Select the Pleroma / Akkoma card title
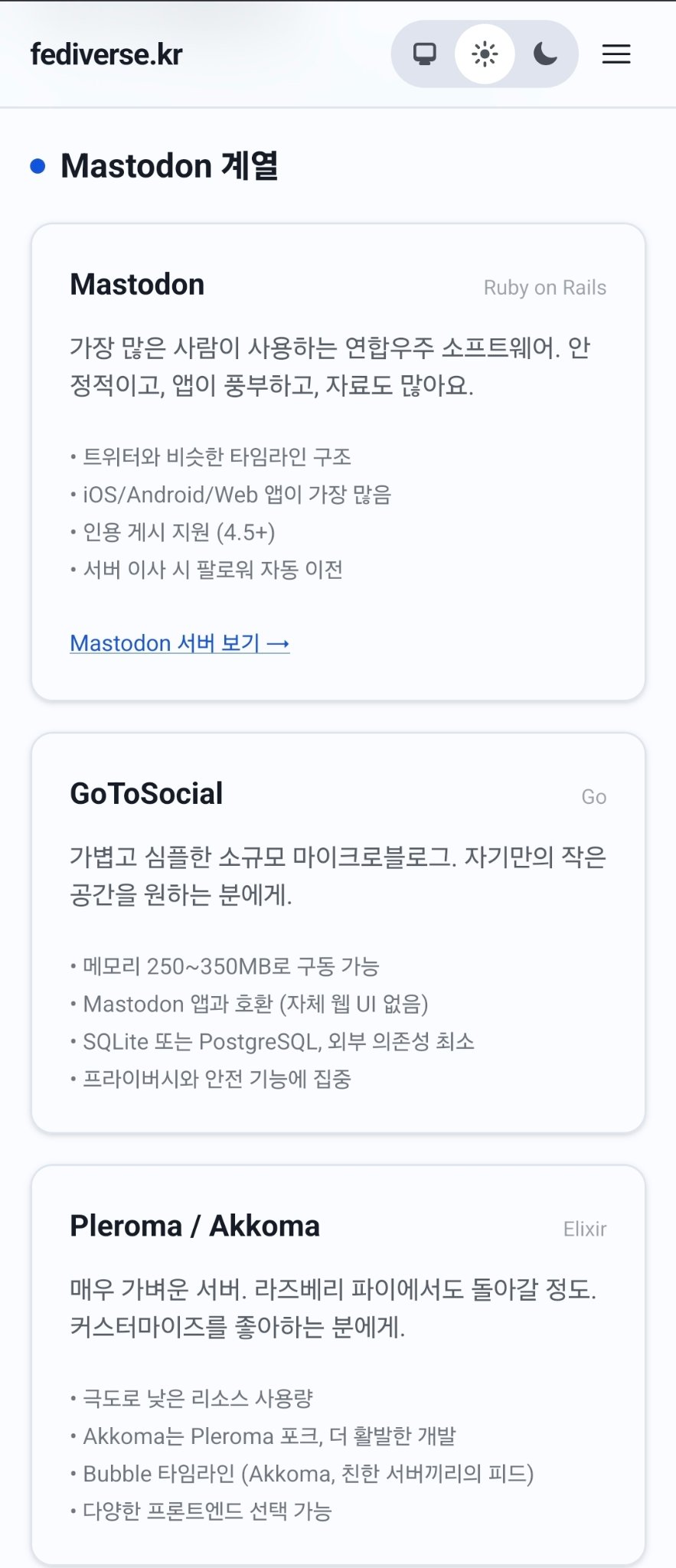The width and height of the screenshot is (676, 1568). point(194,1226)
